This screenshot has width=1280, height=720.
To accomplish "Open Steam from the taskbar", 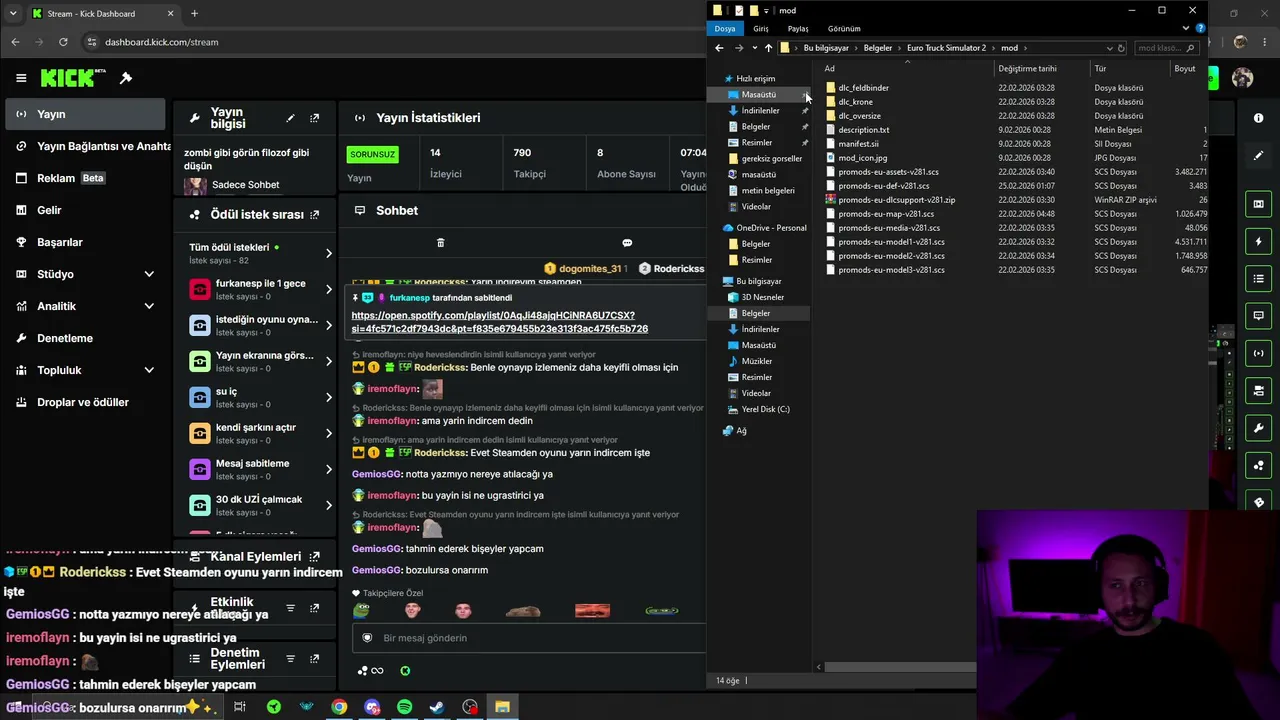I will (437, 707).
